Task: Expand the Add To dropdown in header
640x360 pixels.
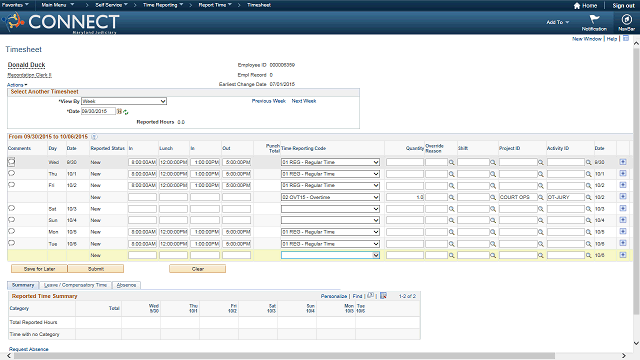Action: 557,22
